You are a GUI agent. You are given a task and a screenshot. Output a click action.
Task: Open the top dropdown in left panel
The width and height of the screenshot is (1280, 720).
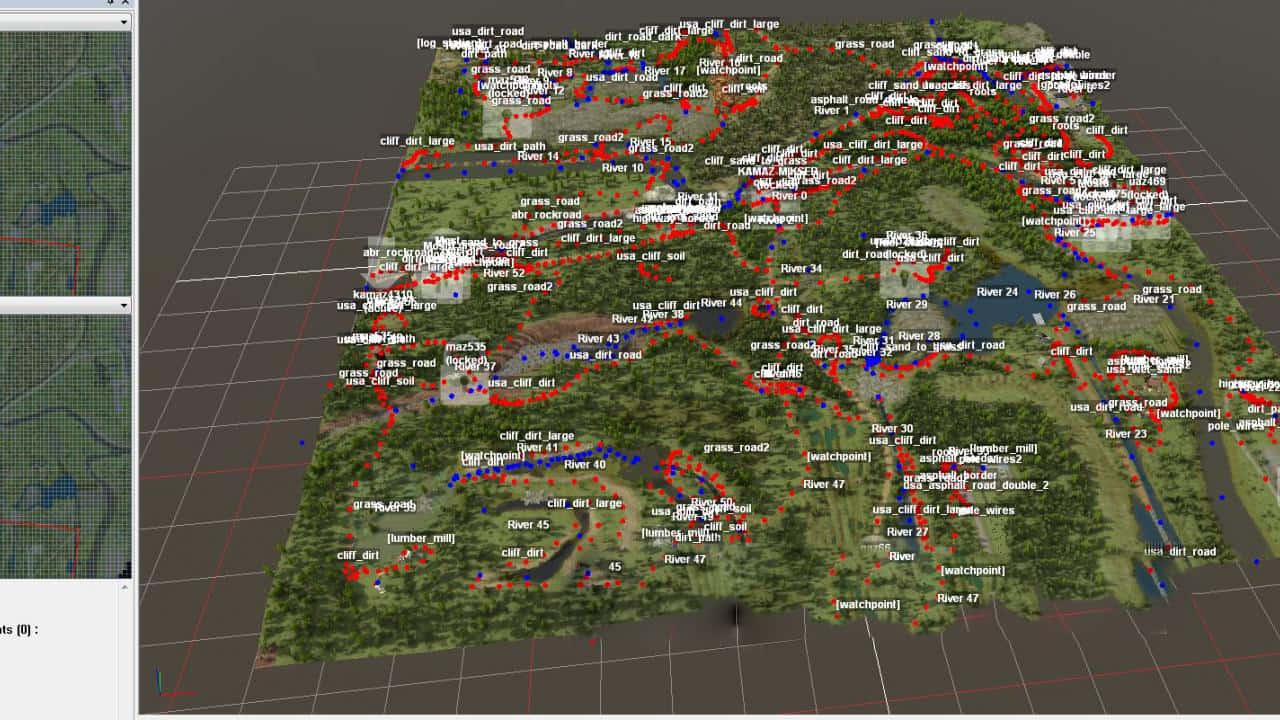pos(124,21)
